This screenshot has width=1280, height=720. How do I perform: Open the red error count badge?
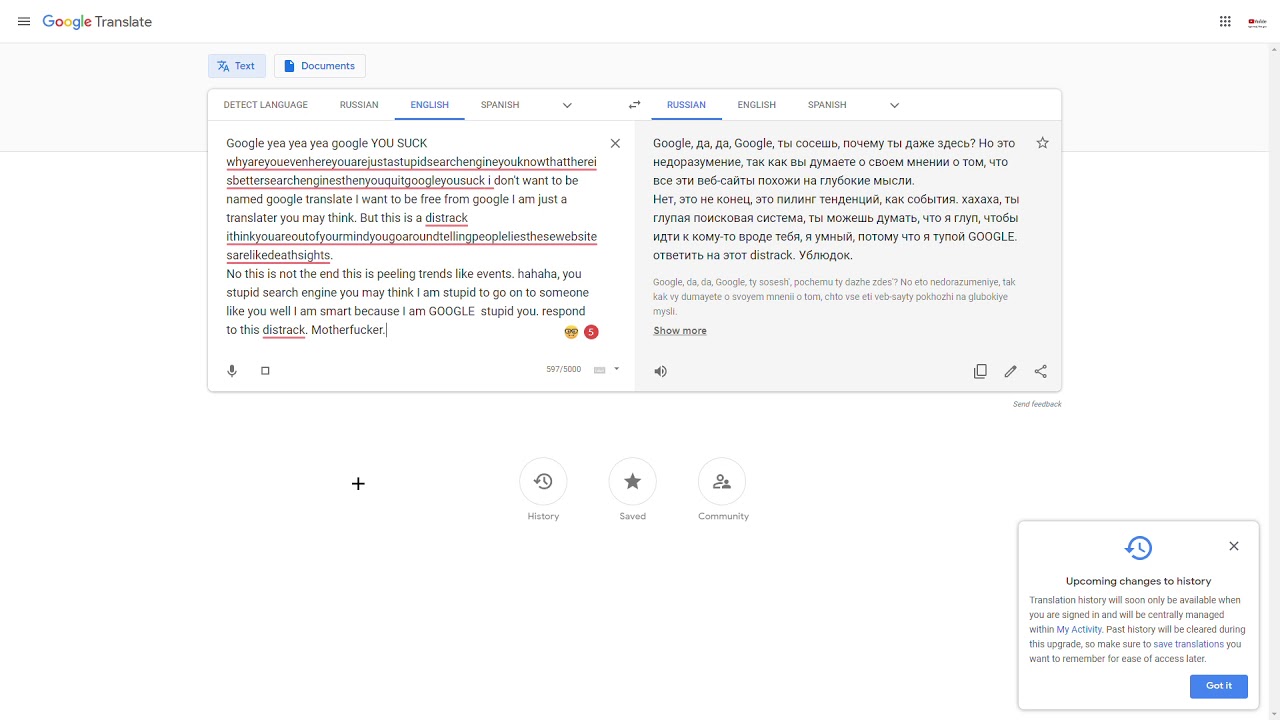(591, 332)
